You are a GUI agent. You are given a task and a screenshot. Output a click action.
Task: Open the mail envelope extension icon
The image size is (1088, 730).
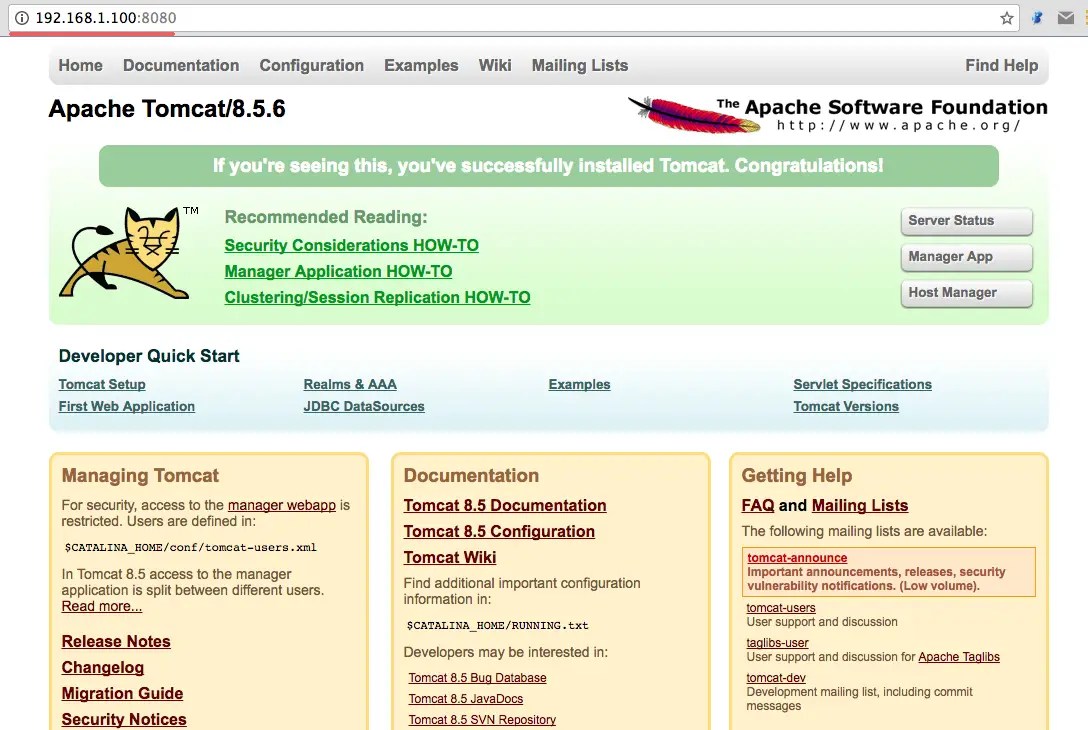[1066, 17]
